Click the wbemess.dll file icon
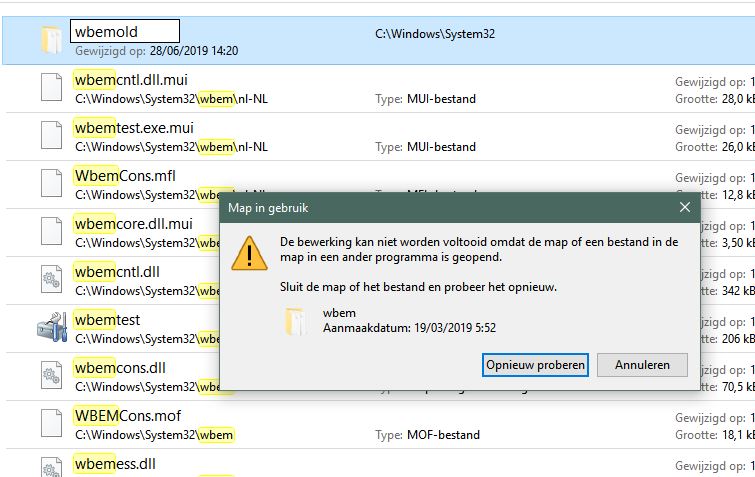Screen dimensions: 755x477 coord(50,466)
